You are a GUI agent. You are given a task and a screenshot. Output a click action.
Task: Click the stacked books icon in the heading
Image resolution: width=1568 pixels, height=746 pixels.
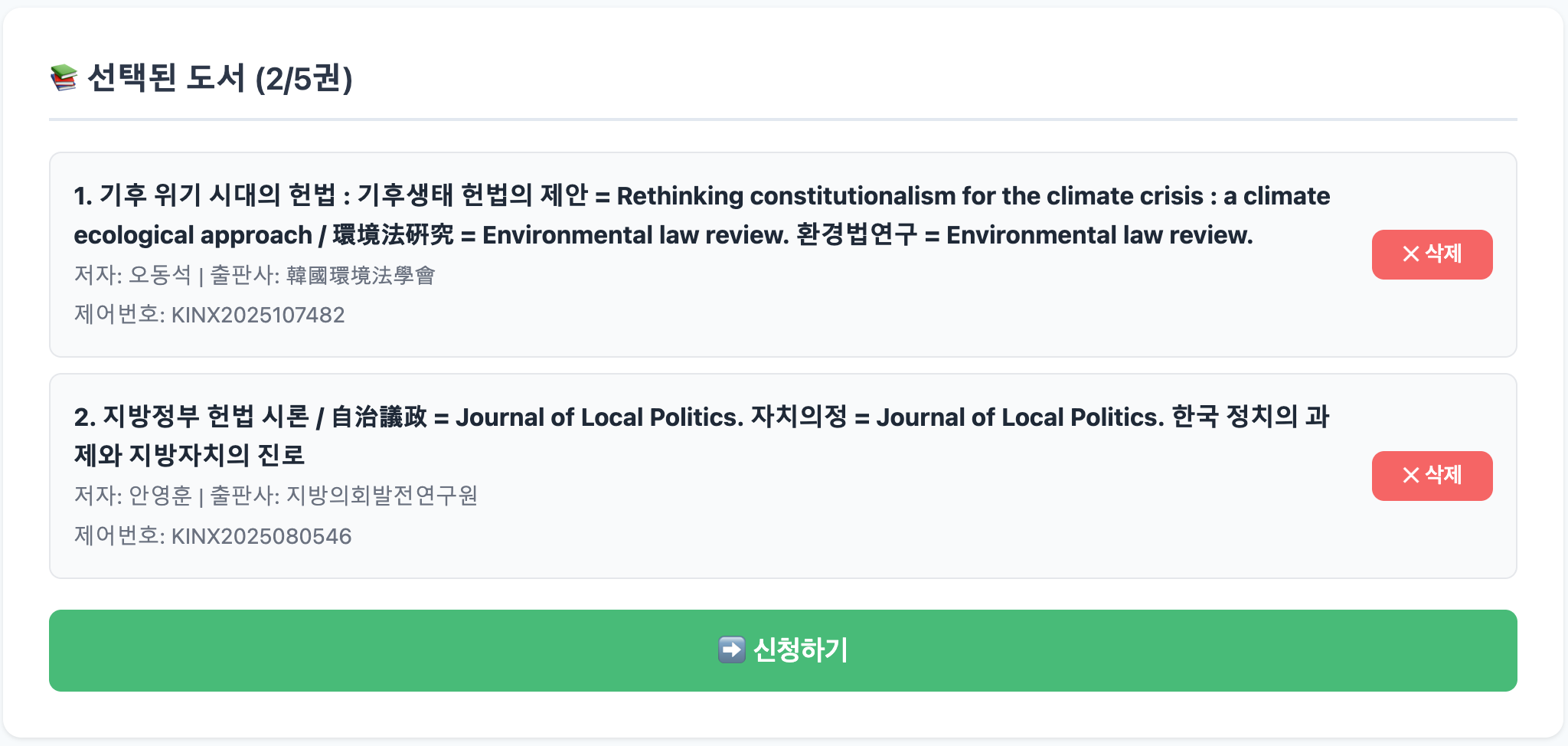pyautogui.click(x=64, y=78)
